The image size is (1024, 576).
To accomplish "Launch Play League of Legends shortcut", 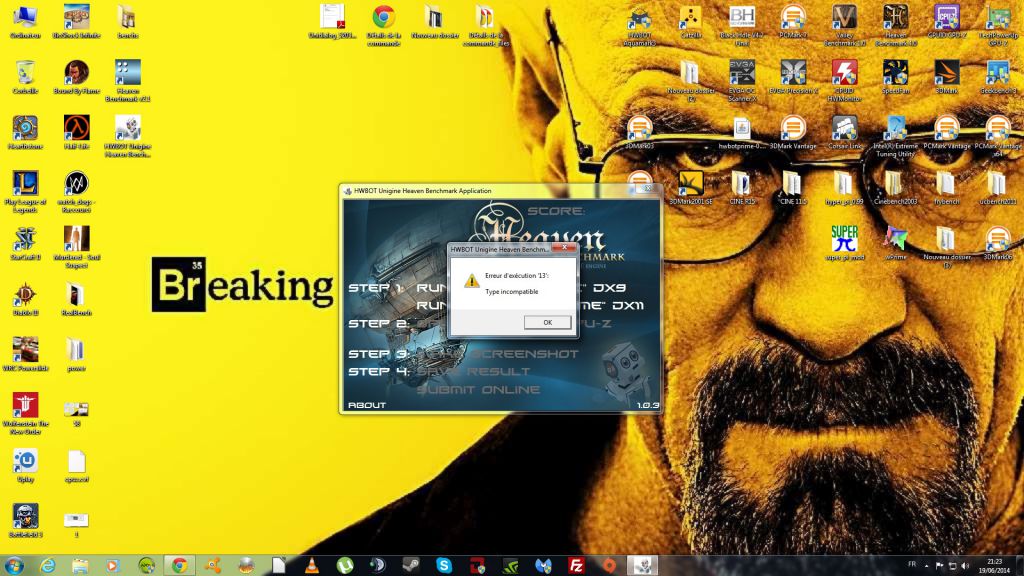I will [25, 192].
